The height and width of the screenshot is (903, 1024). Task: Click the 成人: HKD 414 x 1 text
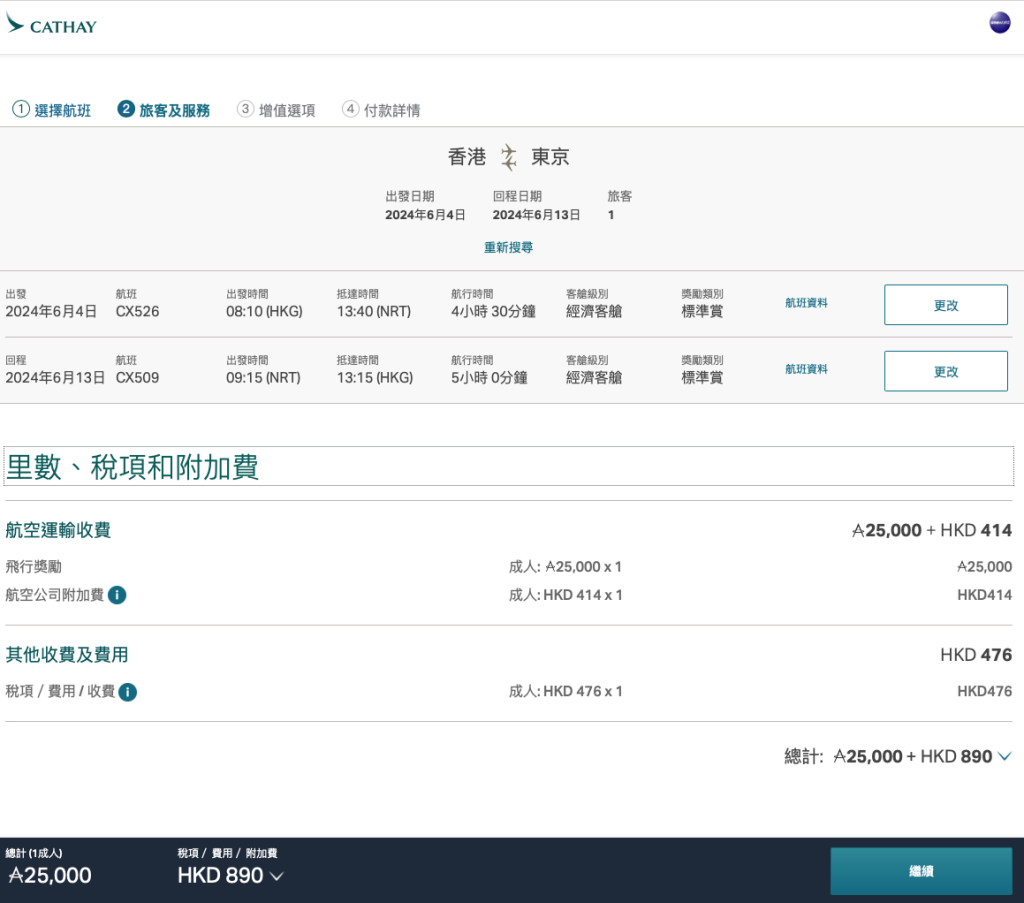[566, 595]
